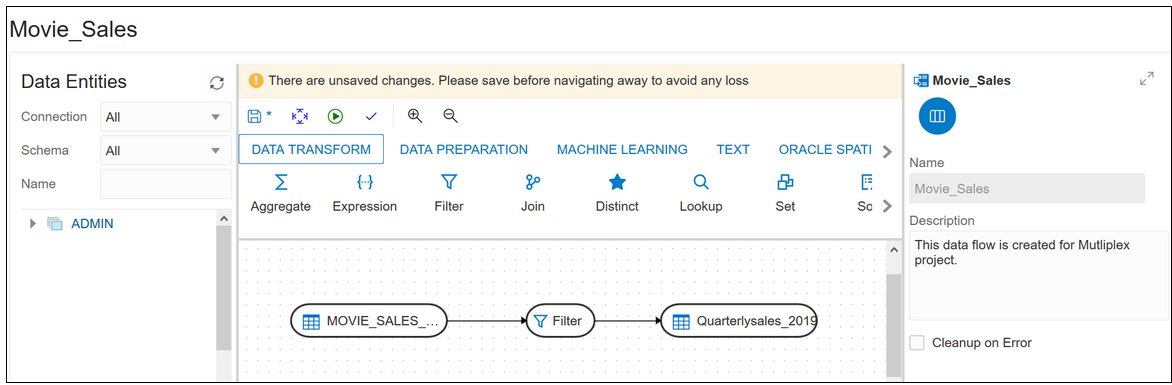The height and width of the screenshot is (385, 1172).
Task: Select the Aggregate transform tool
Action: coord(280,194)
